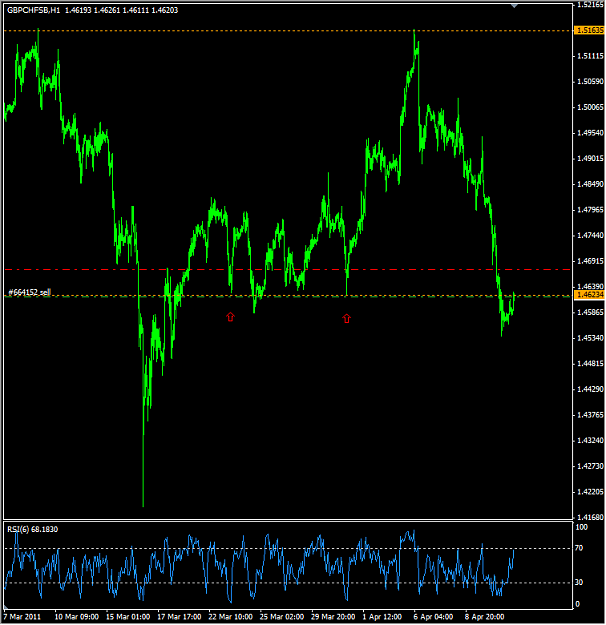Viewport: 606px width, 625px height.
Task: Click the GBPCHFSB,H1 chart title text
Action: 33,10
